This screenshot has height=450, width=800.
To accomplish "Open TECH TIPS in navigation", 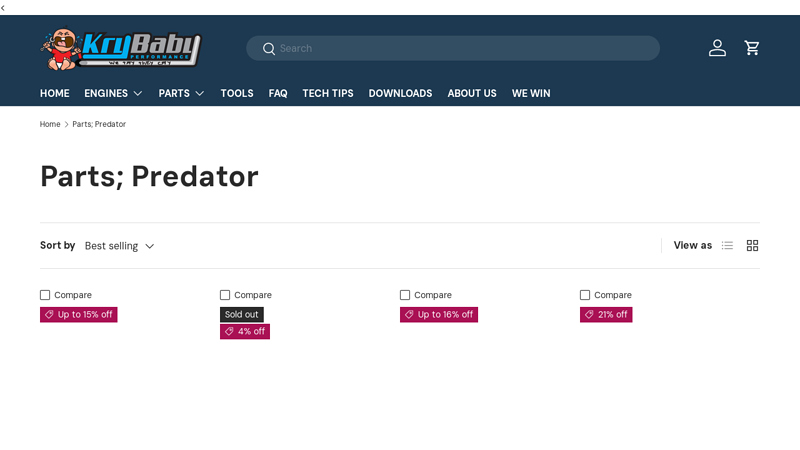I will coord(328,93).
